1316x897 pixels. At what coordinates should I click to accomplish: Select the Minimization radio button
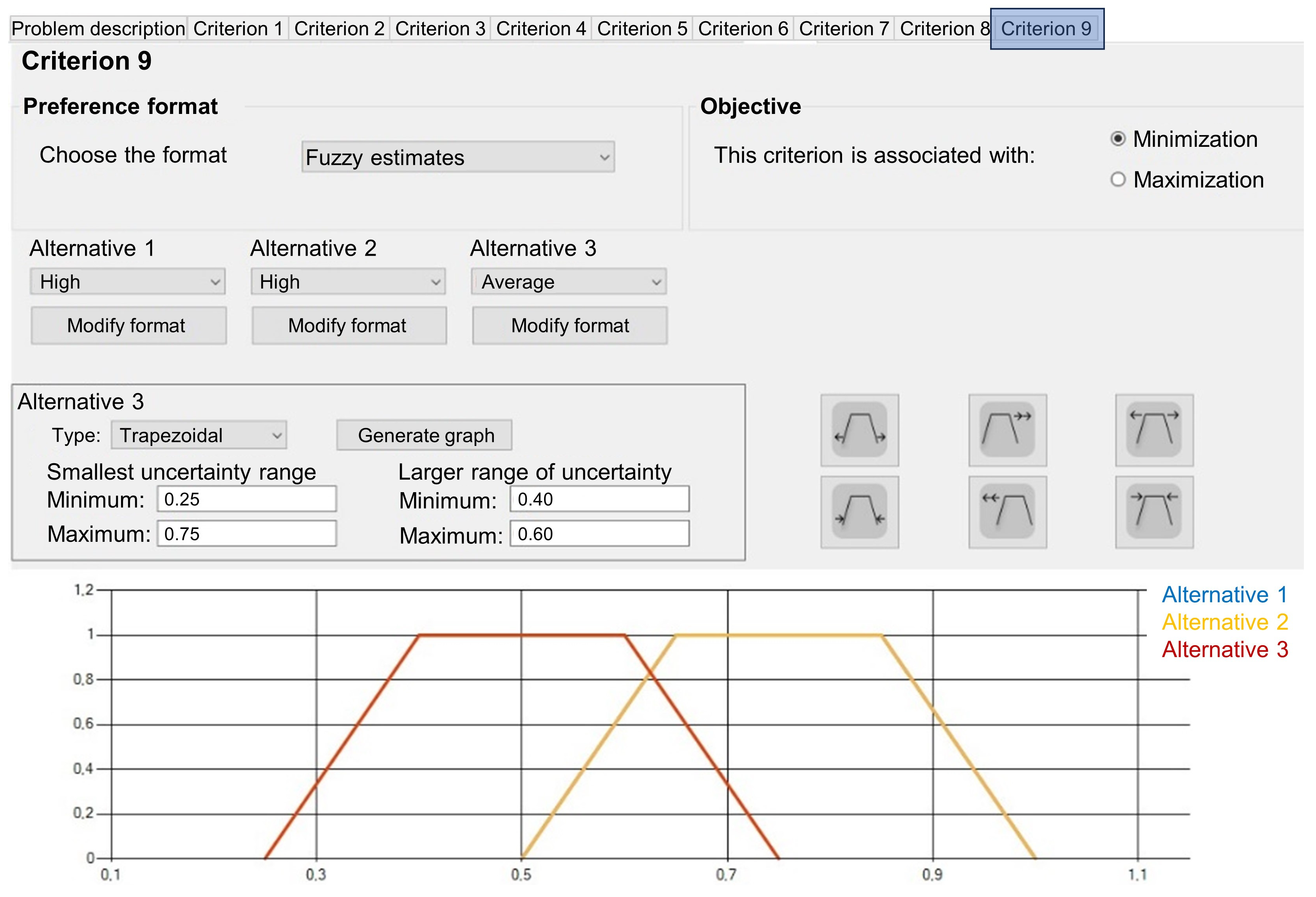click(1117, 139)
